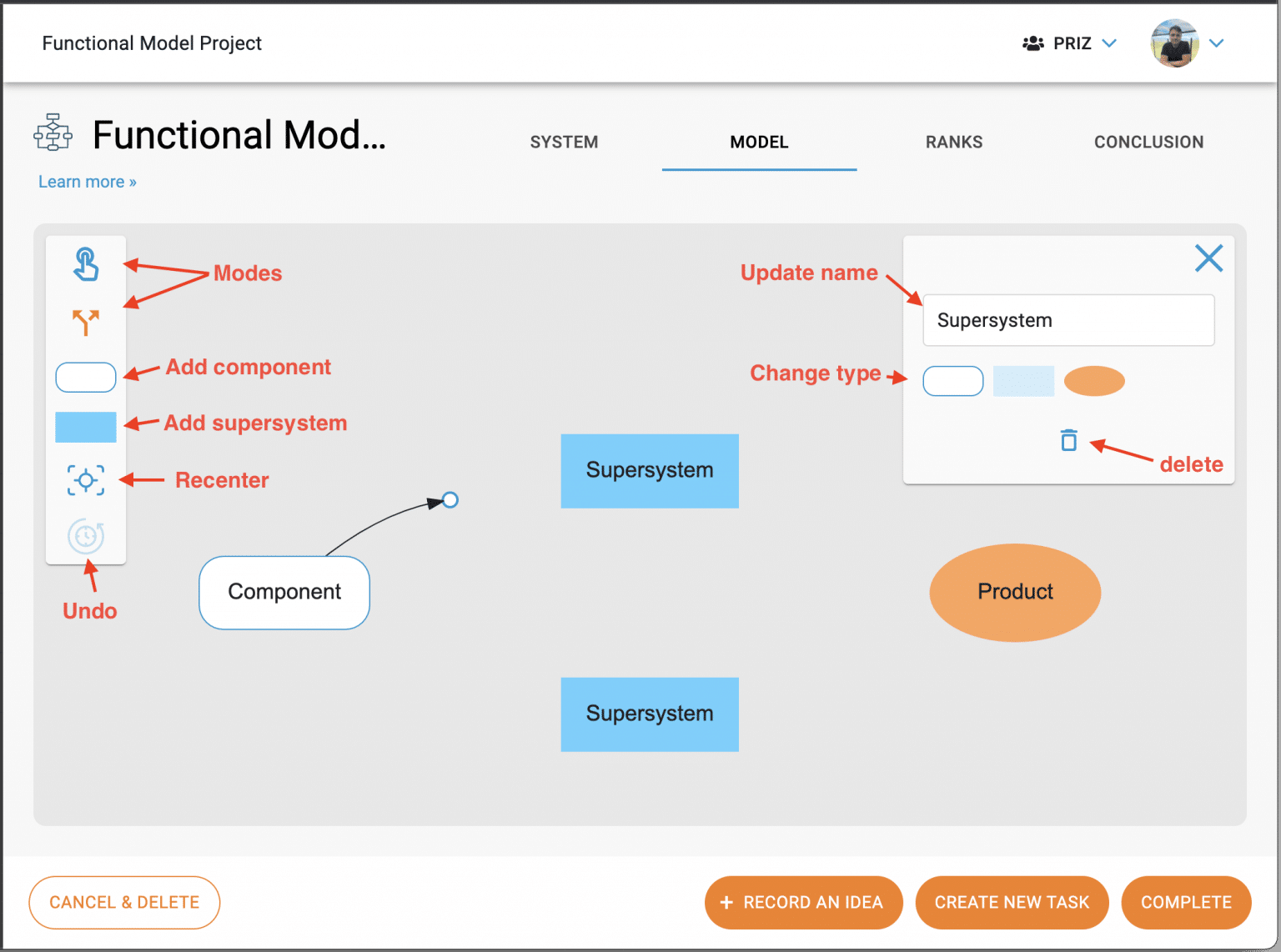Select the Add component tool
The height and width of the screenshot is (952, 1281).
point(85,377)
